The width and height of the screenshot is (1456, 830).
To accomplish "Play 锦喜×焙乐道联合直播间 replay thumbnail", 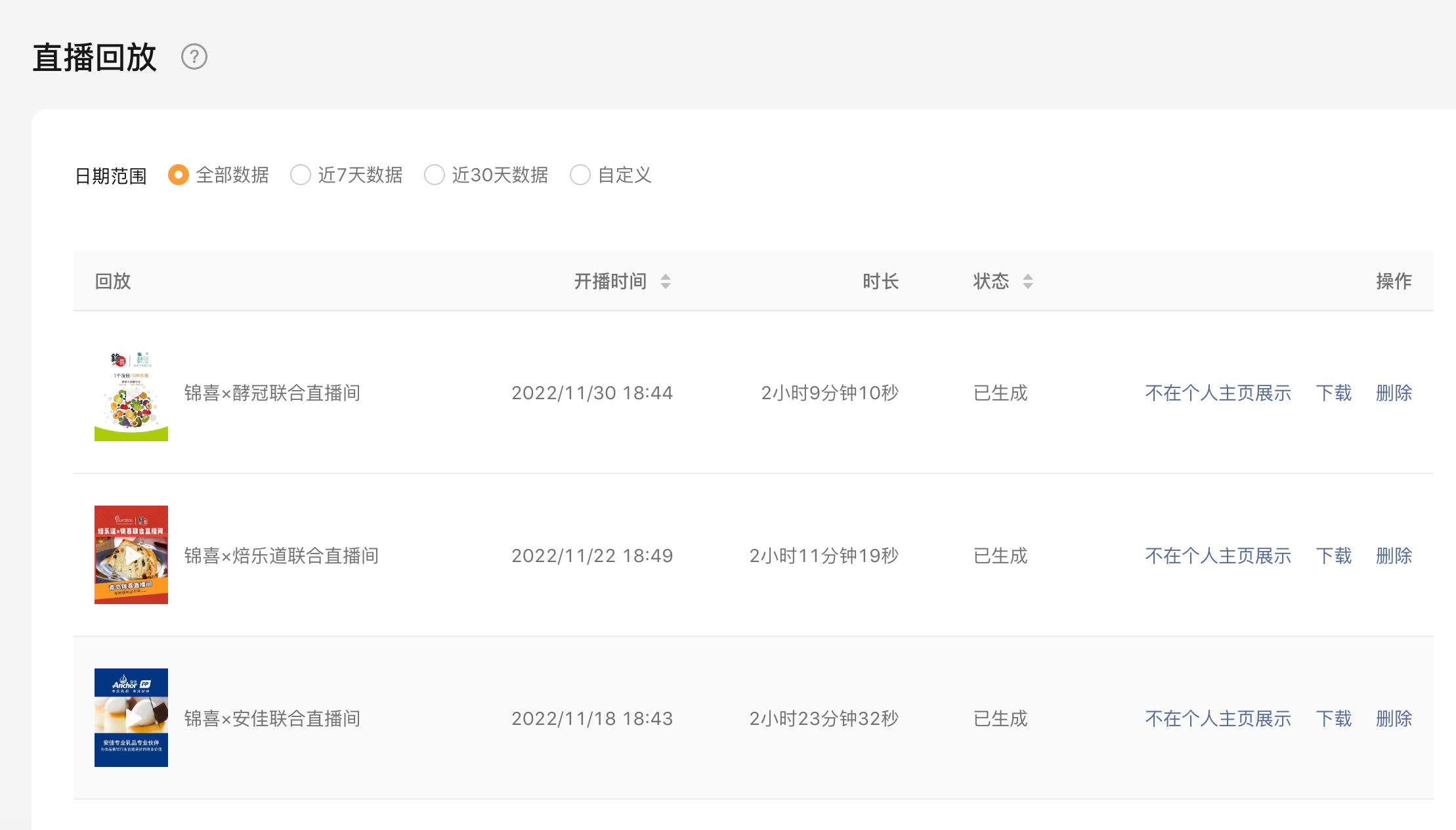I will [131, 555].
